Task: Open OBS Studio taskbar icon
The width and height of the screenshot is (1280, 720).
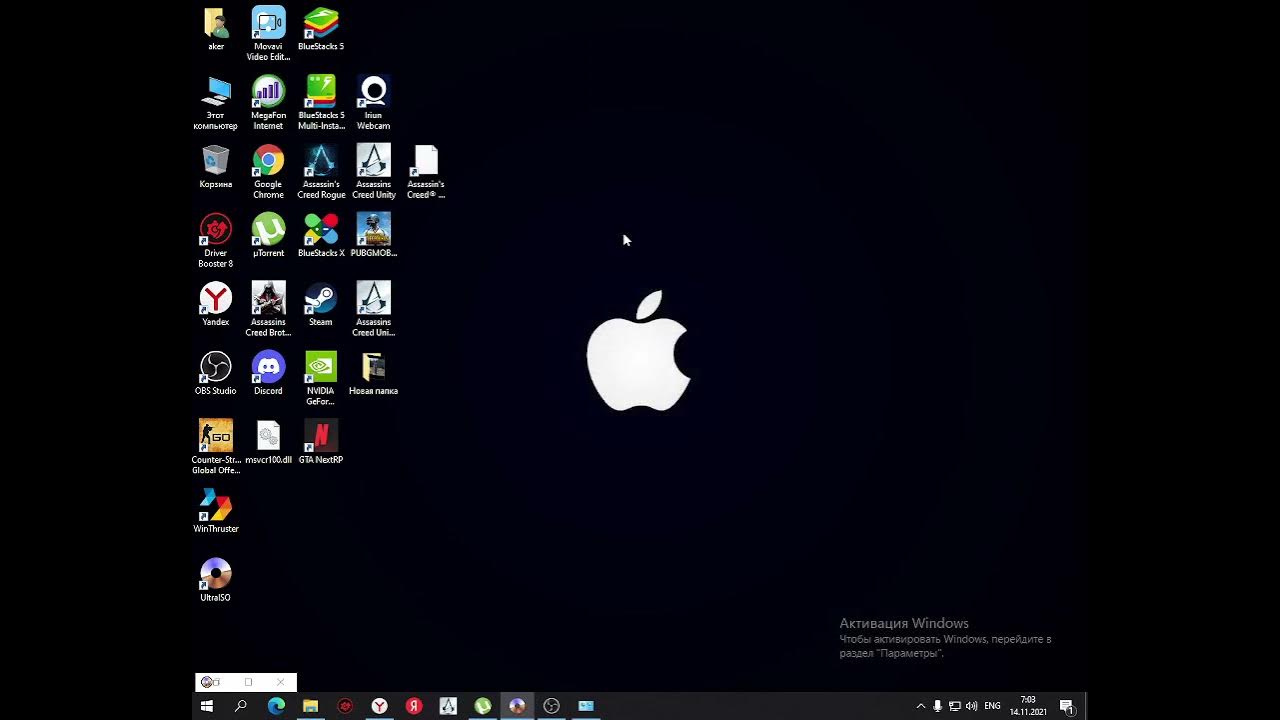Action: (551, 706)
